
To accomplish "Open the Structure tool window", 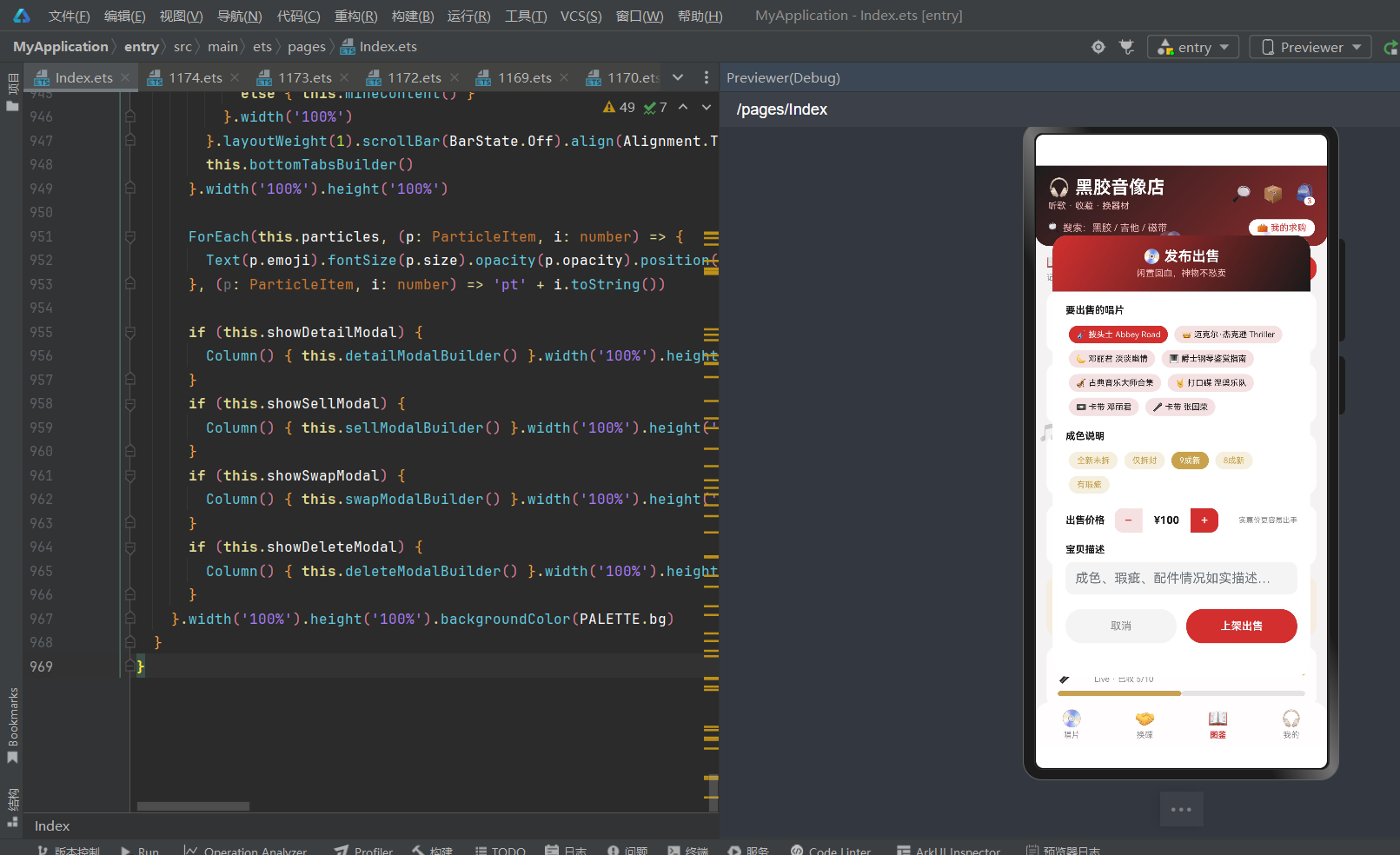I will point(12,807).
